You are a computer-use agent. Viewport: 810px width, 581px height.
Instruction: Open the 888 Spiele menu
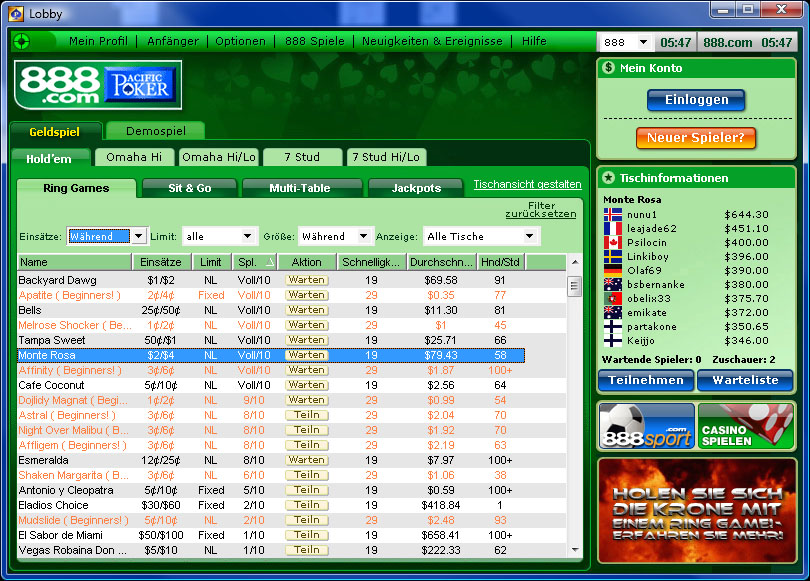pyautogui.click(x=315, y=41)
